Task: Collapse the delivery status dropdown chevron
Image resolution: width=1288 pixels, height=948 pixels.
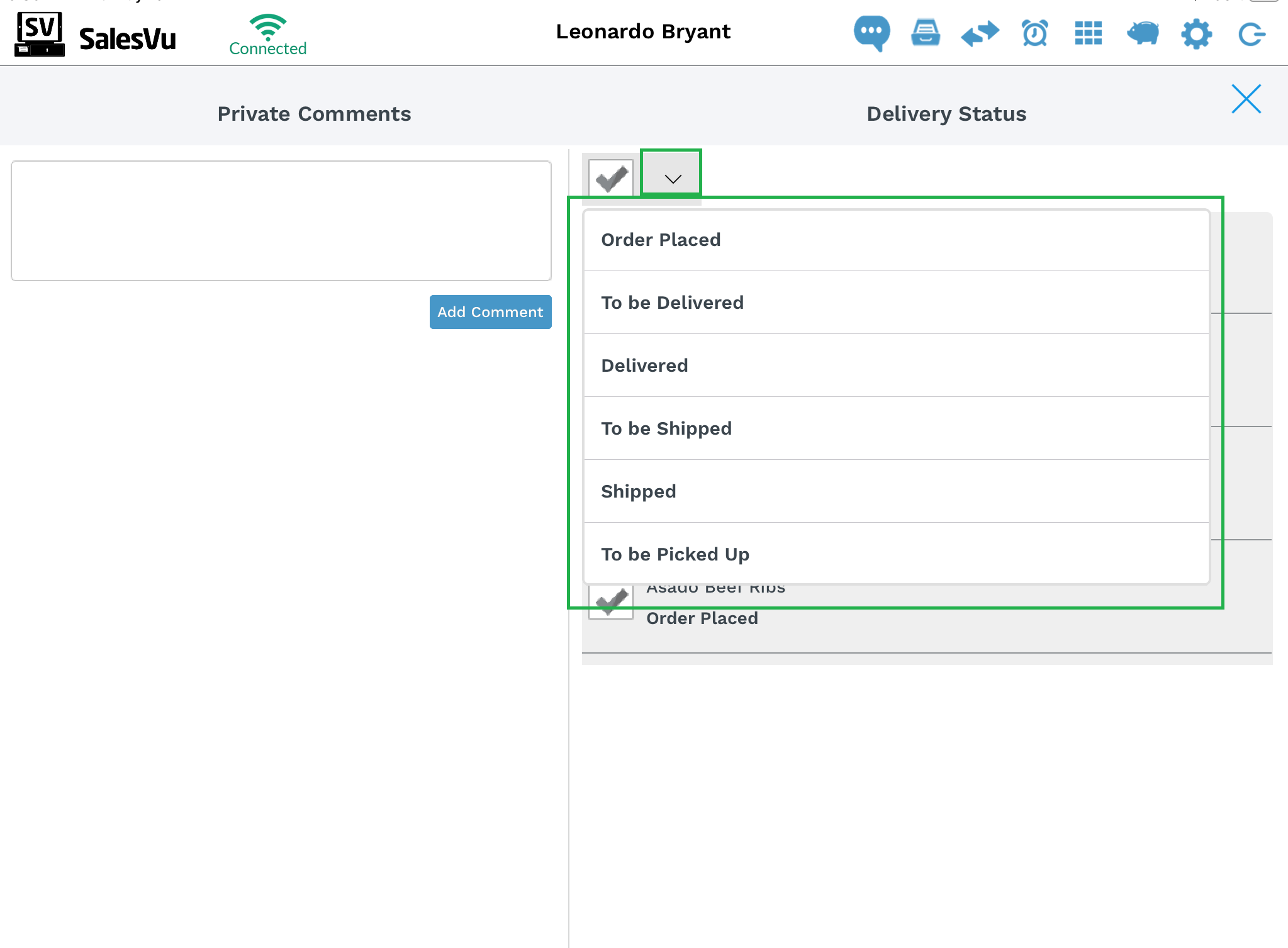Action: point(672,179)
